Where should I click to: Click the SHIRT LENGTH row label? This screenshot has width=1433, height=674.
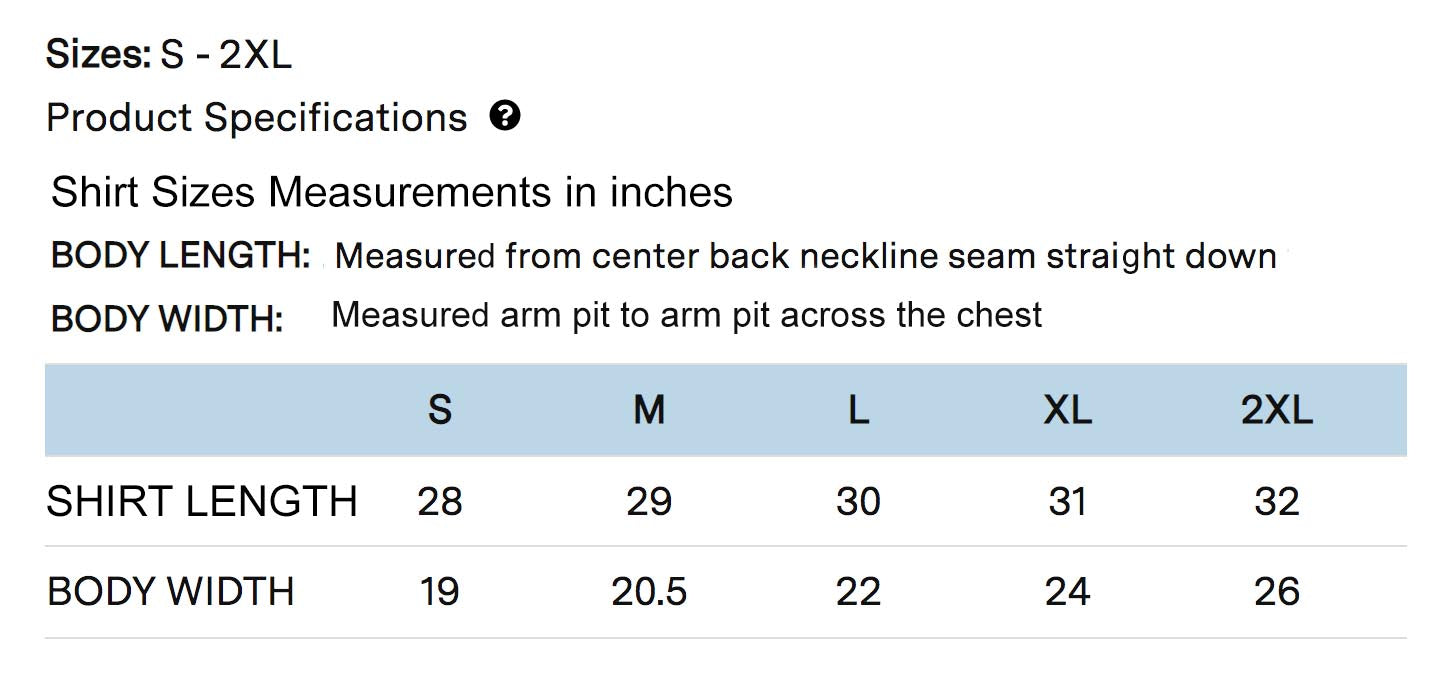point(202,501)
